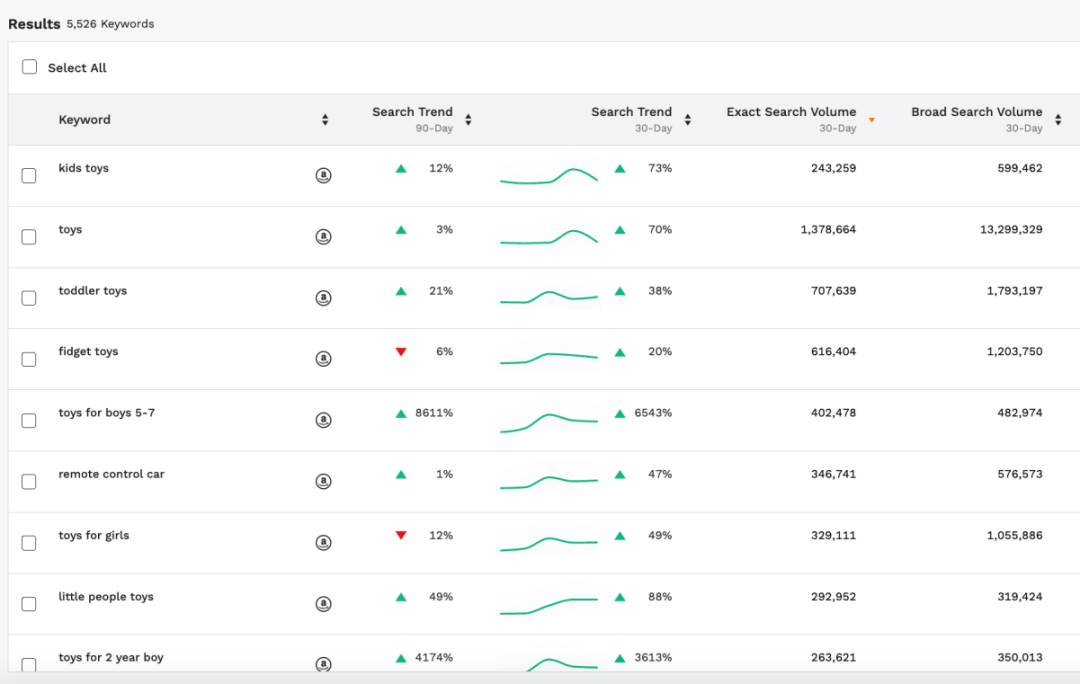Viewport: 1080px width, 684px height.
Task: Click the Exact Search Volume column header
Action: (790, 112)
